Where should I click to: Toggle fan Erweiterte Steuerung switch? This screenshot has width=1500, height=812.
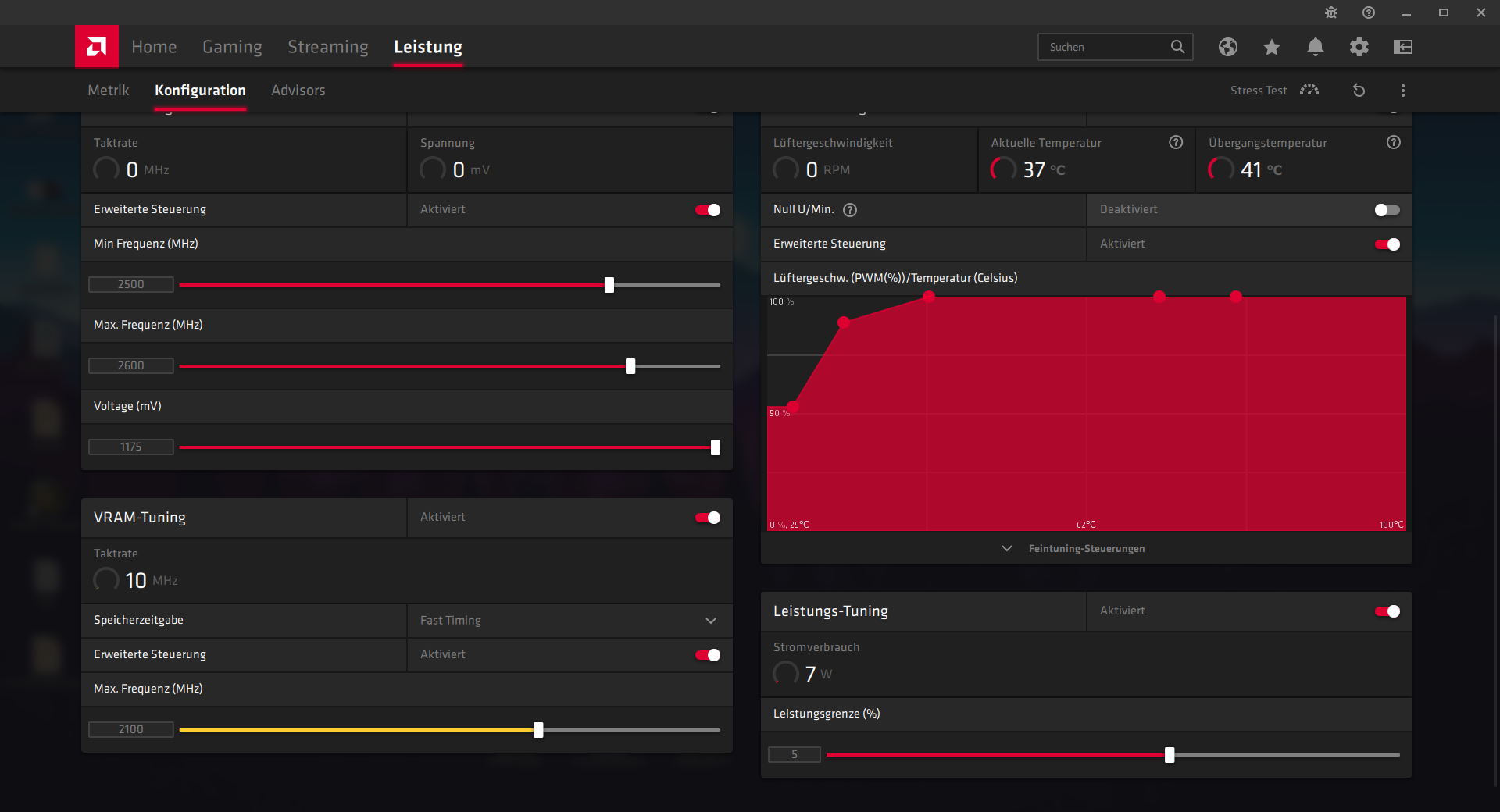[x=1387, y=244]
